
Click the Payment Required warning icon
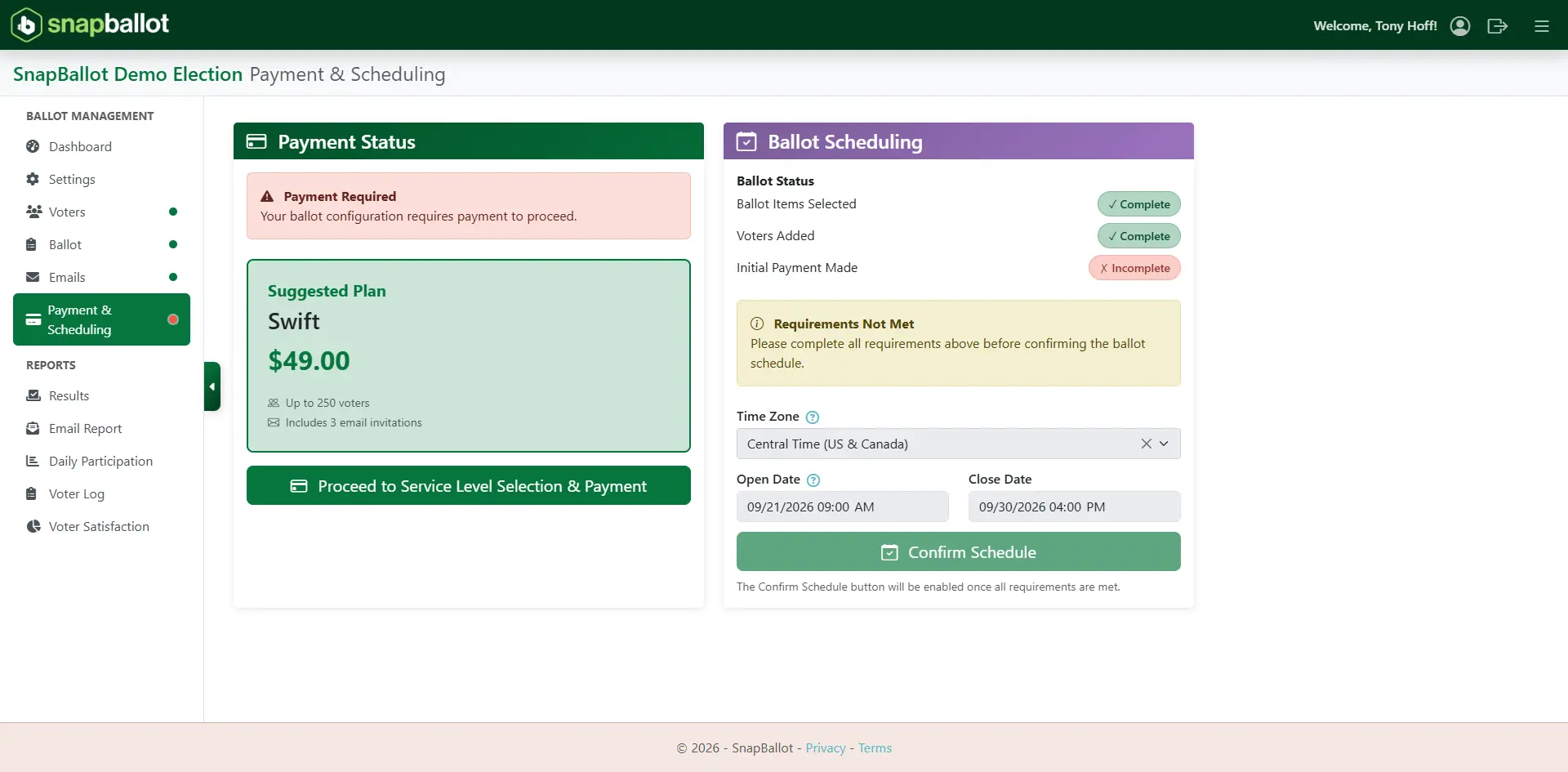(x=267, y=197)
